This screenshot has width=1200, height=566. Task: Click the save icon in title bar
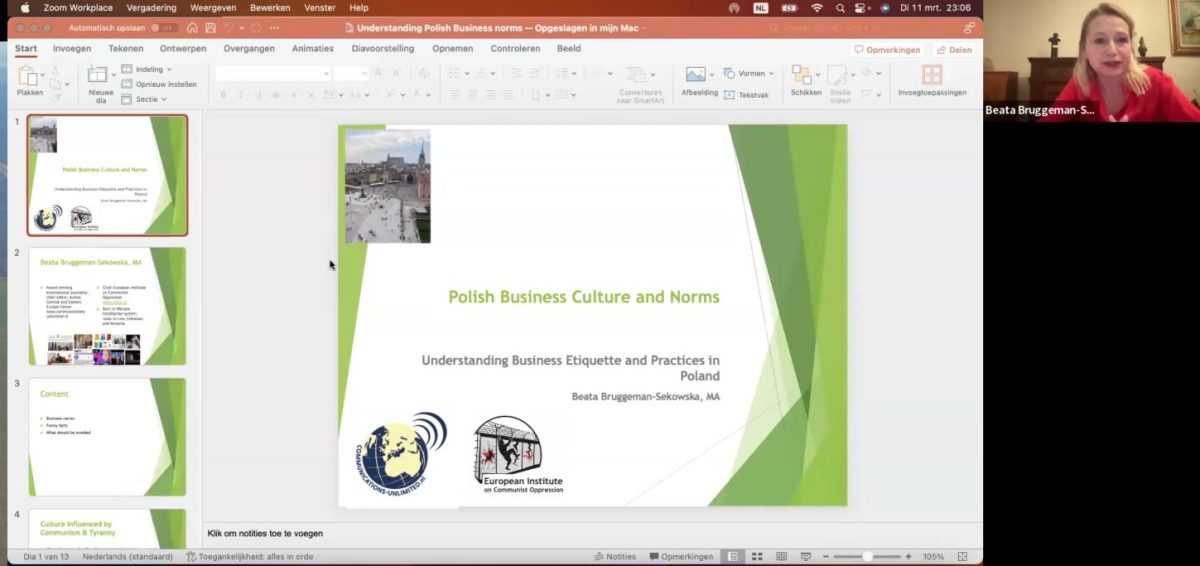(210, 28)
